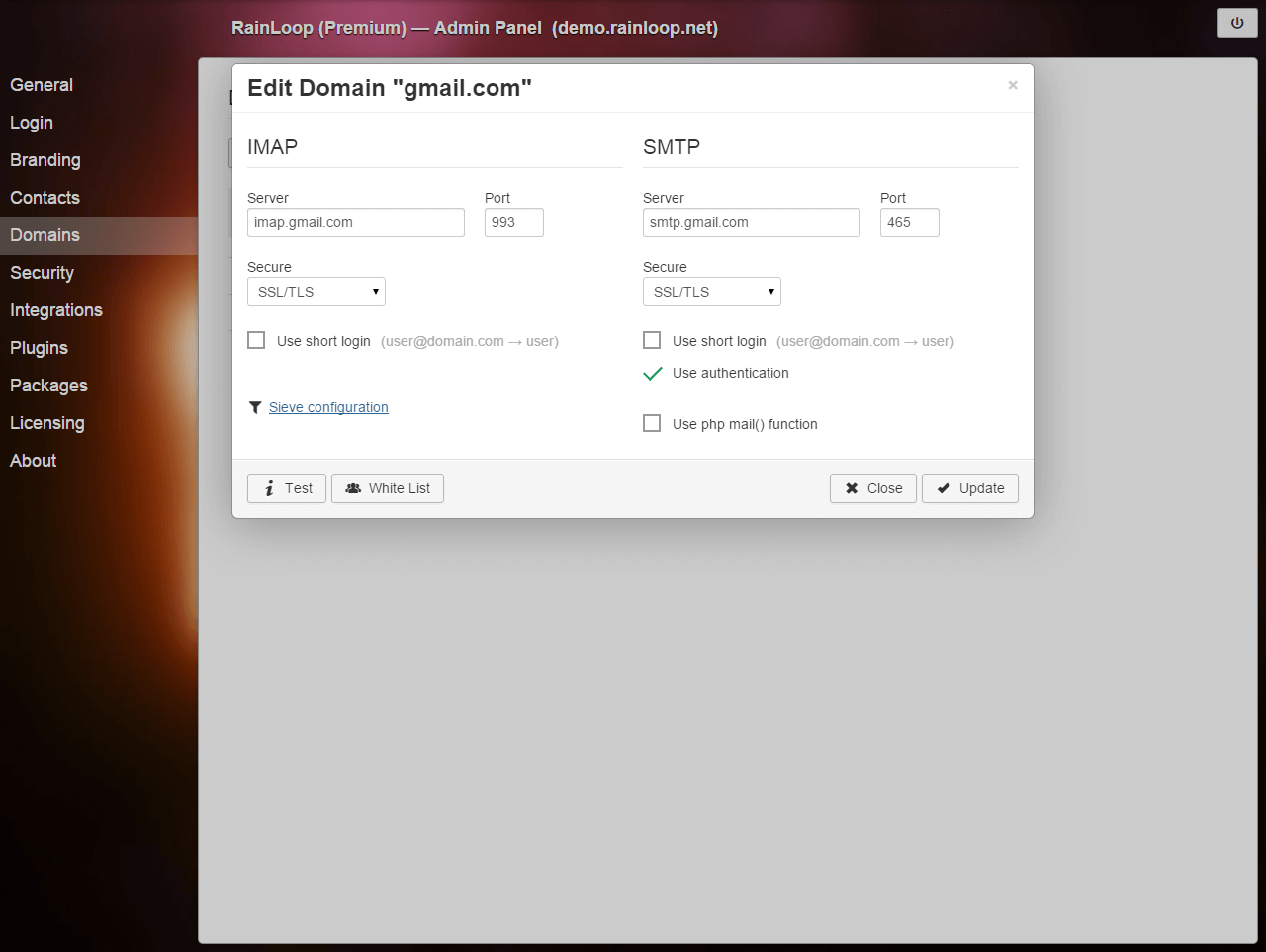The image size is (1266, 952).
Task: Open the SMTP Secure dropdown
Action: [x=711, y=291]
